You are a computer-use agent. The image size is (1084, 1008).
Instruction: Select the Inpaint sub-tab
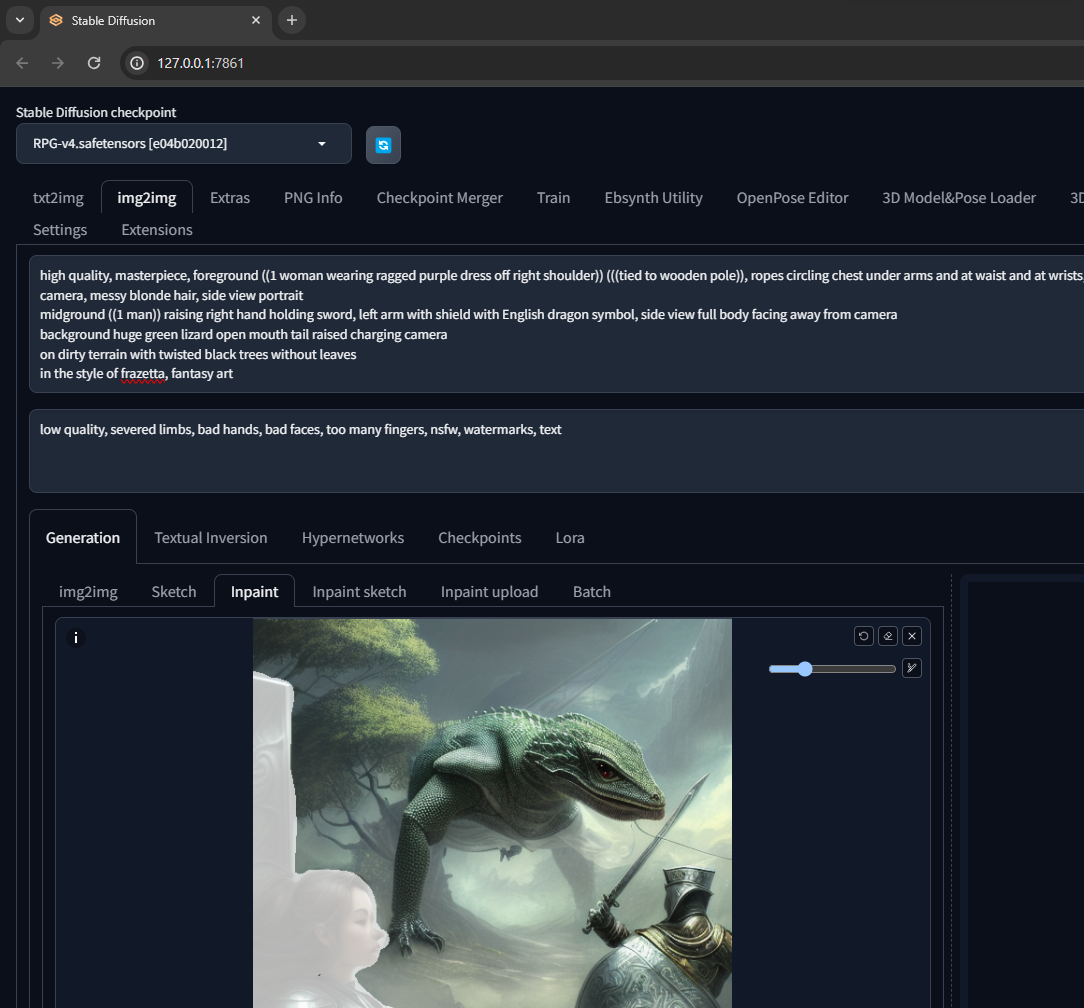coord(254,592)
